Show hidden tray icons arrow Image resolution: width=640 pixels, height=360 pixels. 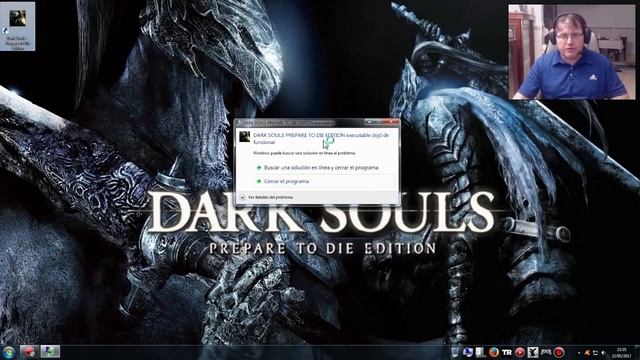click(579, 353)
